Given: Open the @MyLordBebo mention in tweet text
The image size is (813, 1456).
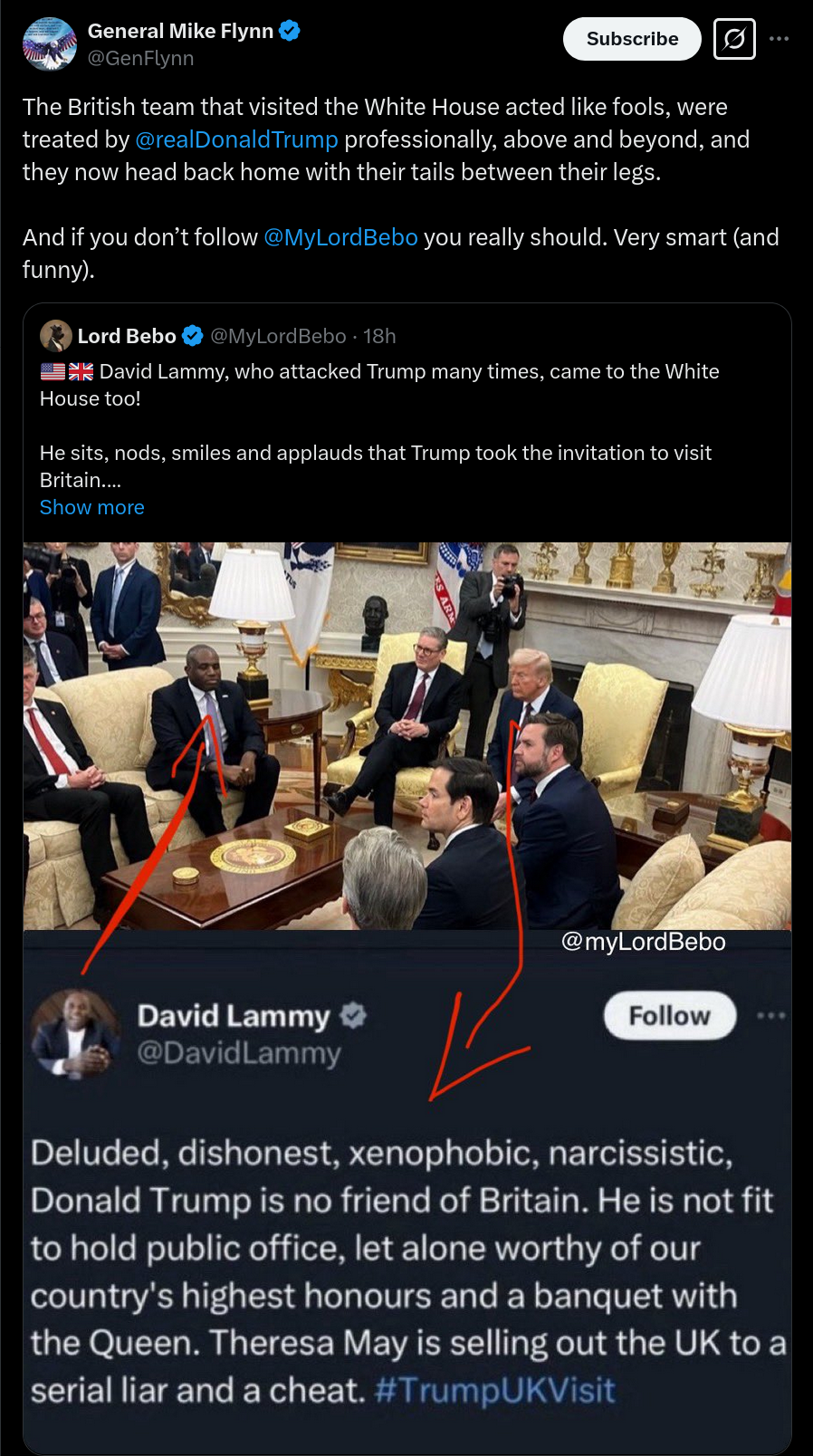Looking at the screenshot, I should click(x=340, y=237).
